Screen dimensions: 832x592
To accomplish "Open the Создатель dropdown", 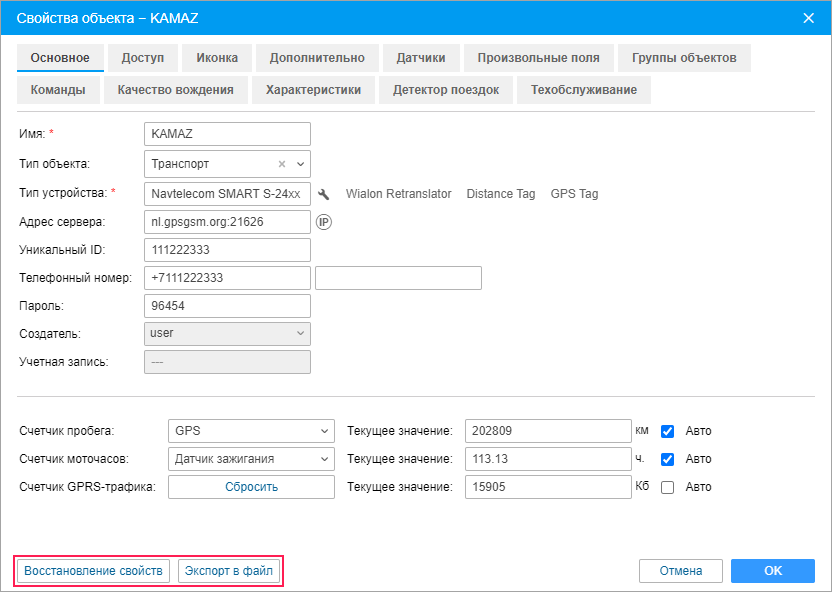I will 227,334.
